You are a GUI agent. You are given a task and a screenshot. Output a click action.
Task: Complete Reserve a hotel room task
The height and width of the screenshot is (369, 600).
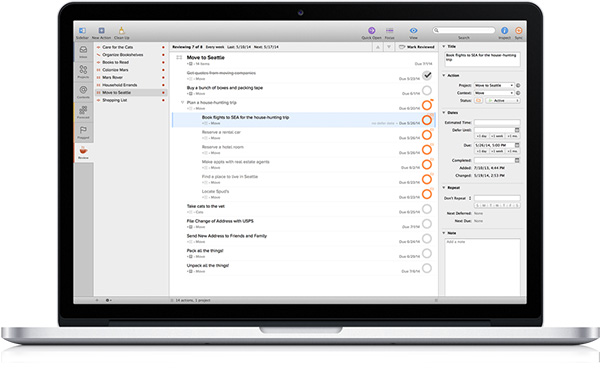coord(427,150)
